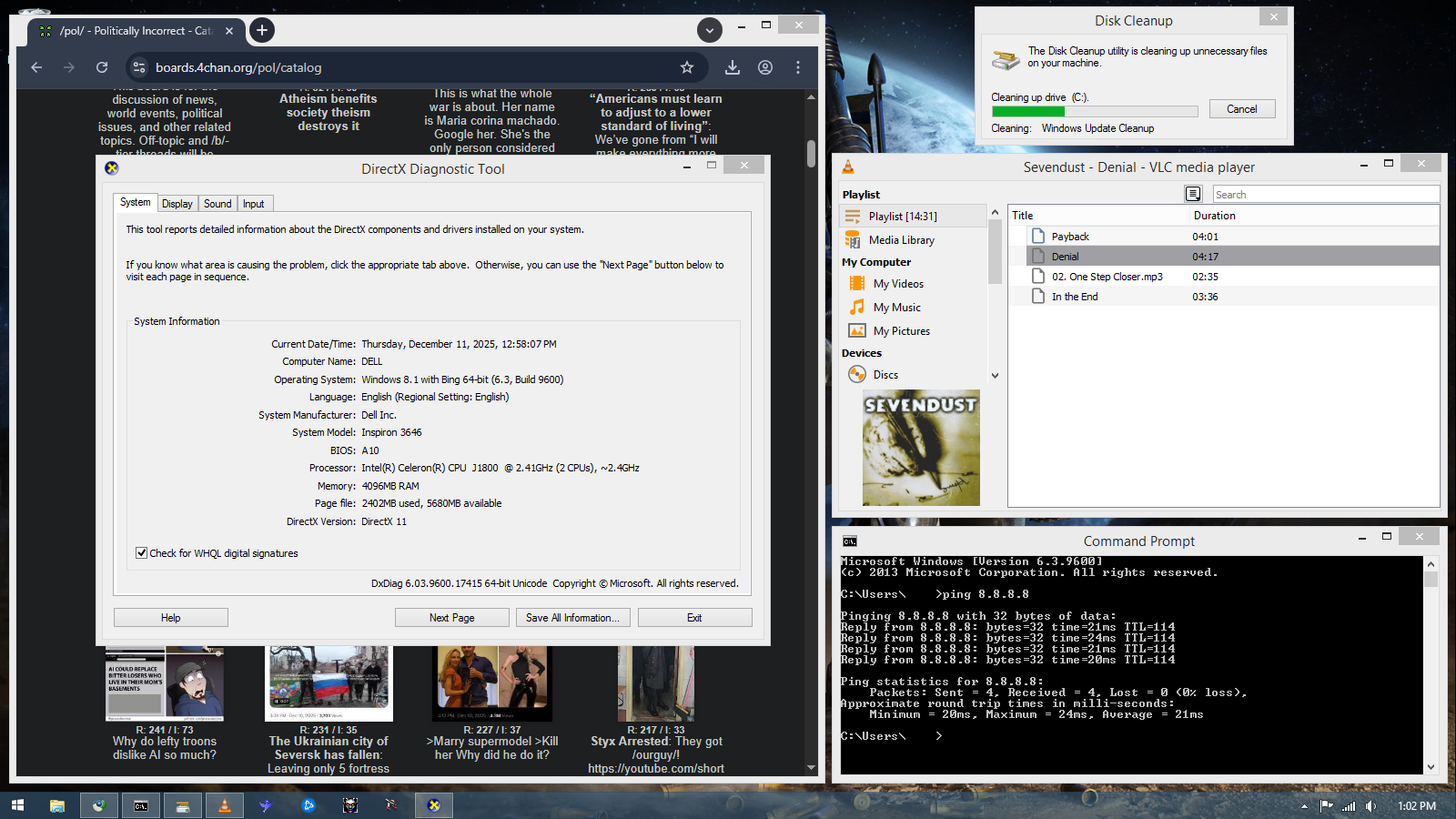Open the Chrome profile icon

pyautogui.click(x=765, y=67)
